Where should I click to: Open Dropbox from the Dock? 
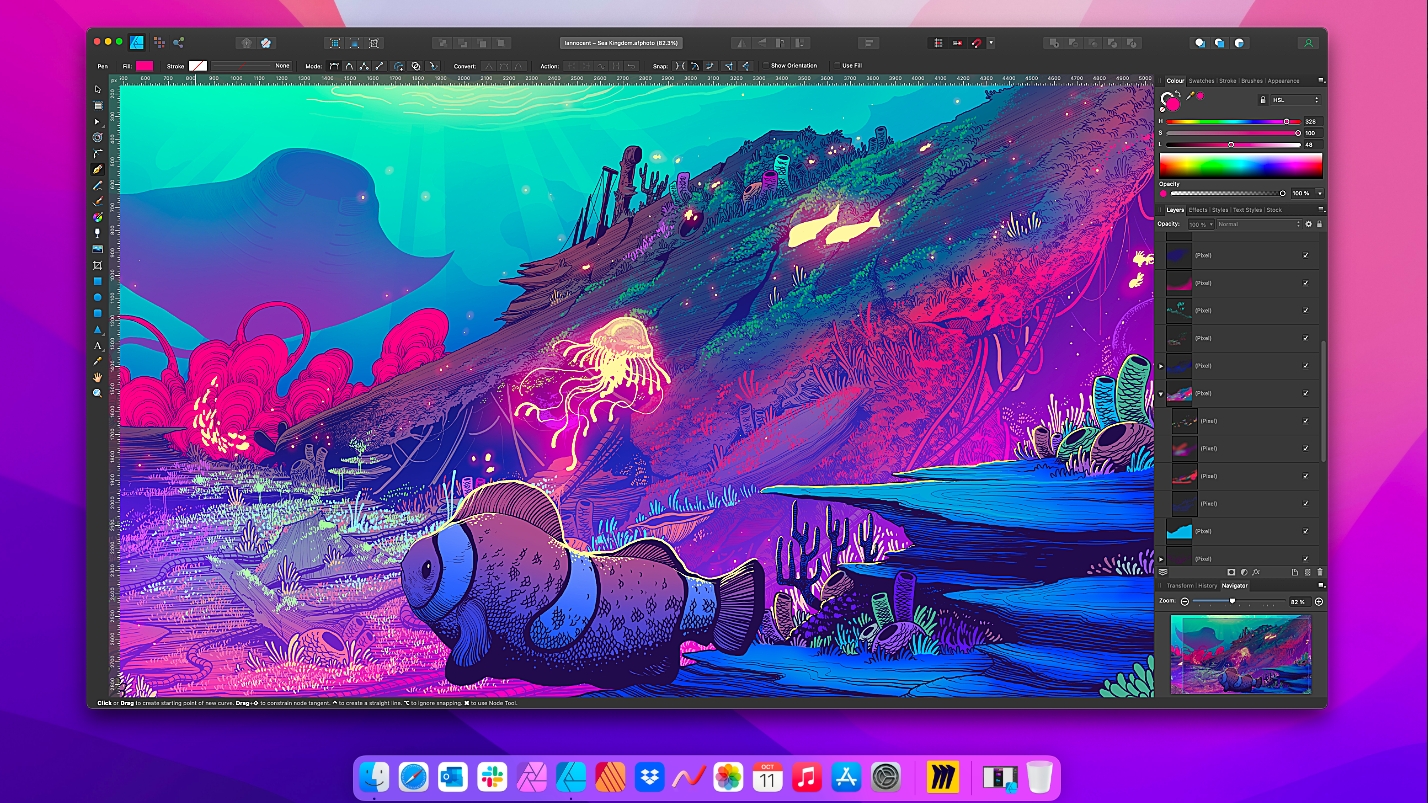651,777
